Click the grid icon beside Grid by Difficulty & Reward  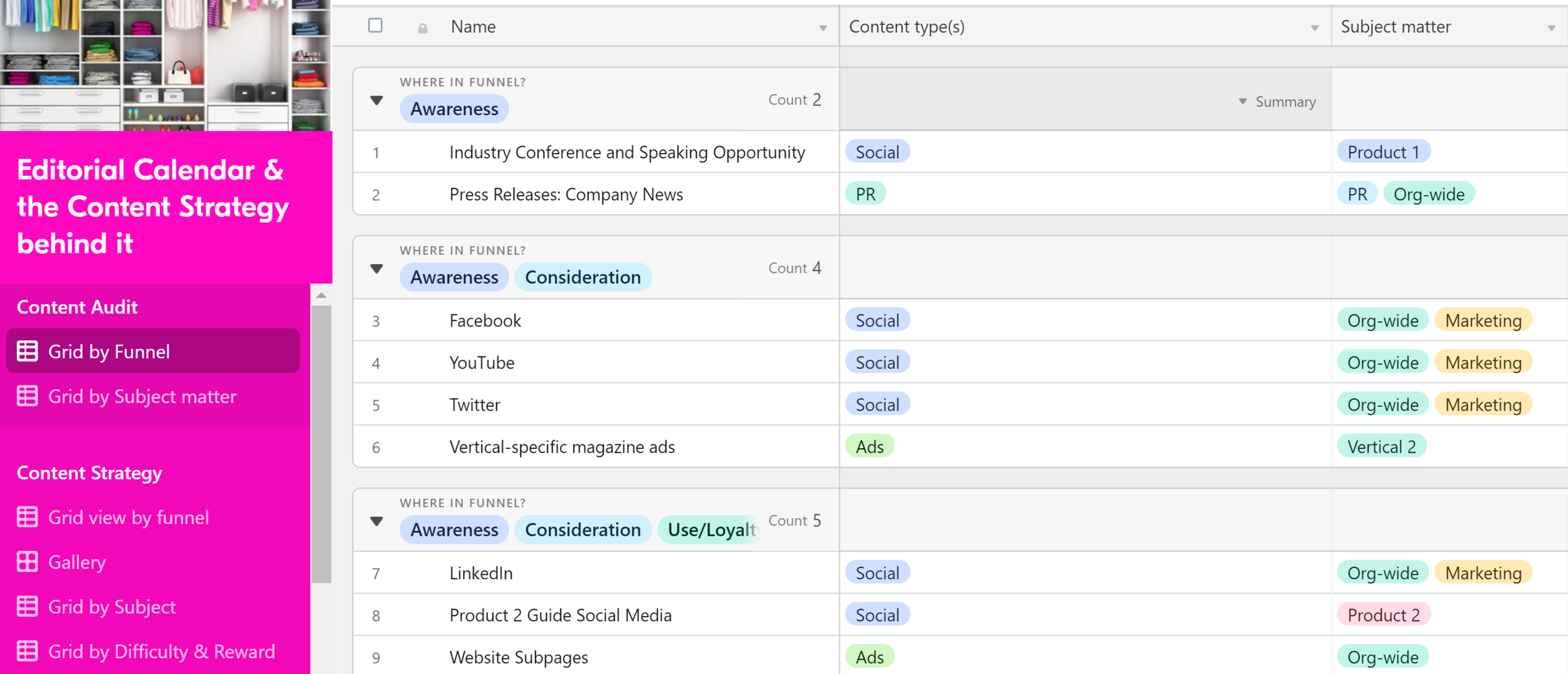[x=28, y=651]
